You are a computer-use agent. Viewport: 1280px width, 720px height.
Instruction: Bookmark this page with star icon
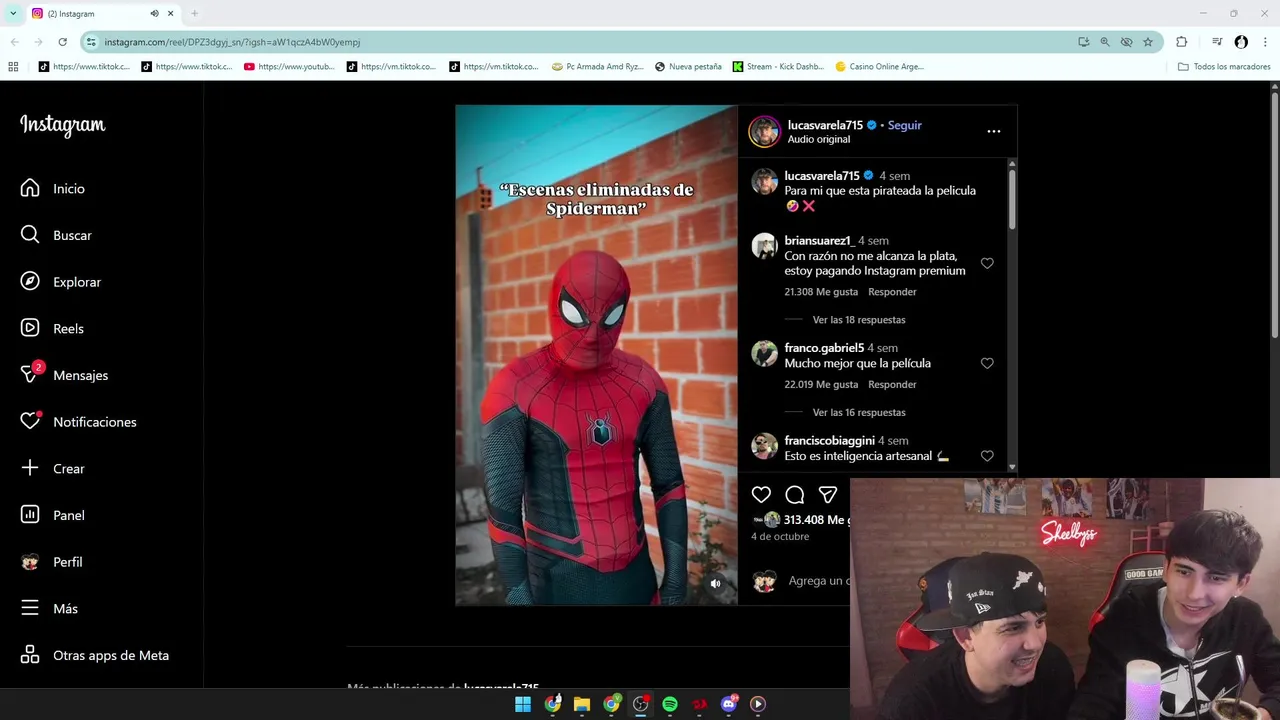pyautogui.click(x=1148, y=42)
